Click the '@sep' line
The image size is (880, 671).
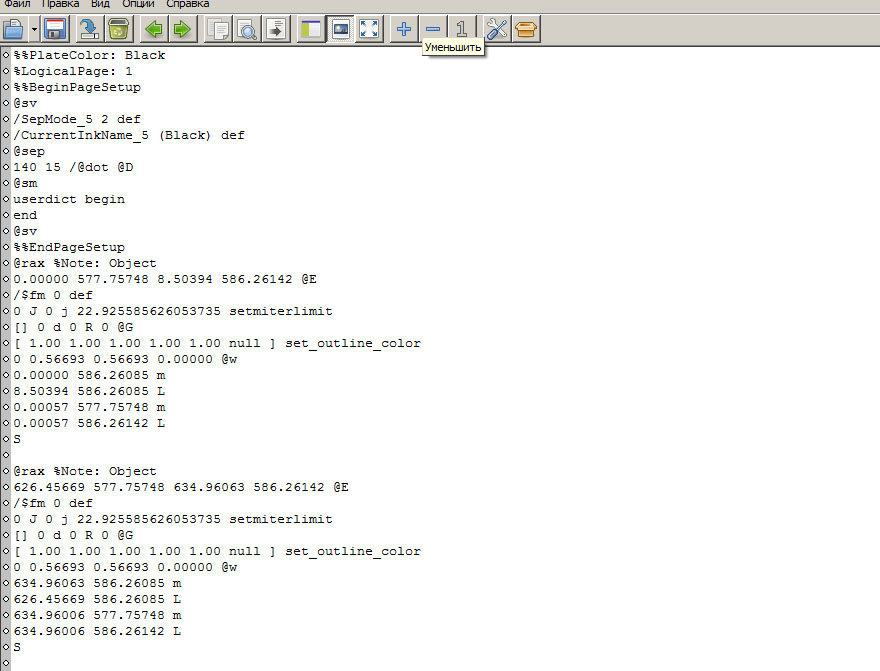click(29, 151)
